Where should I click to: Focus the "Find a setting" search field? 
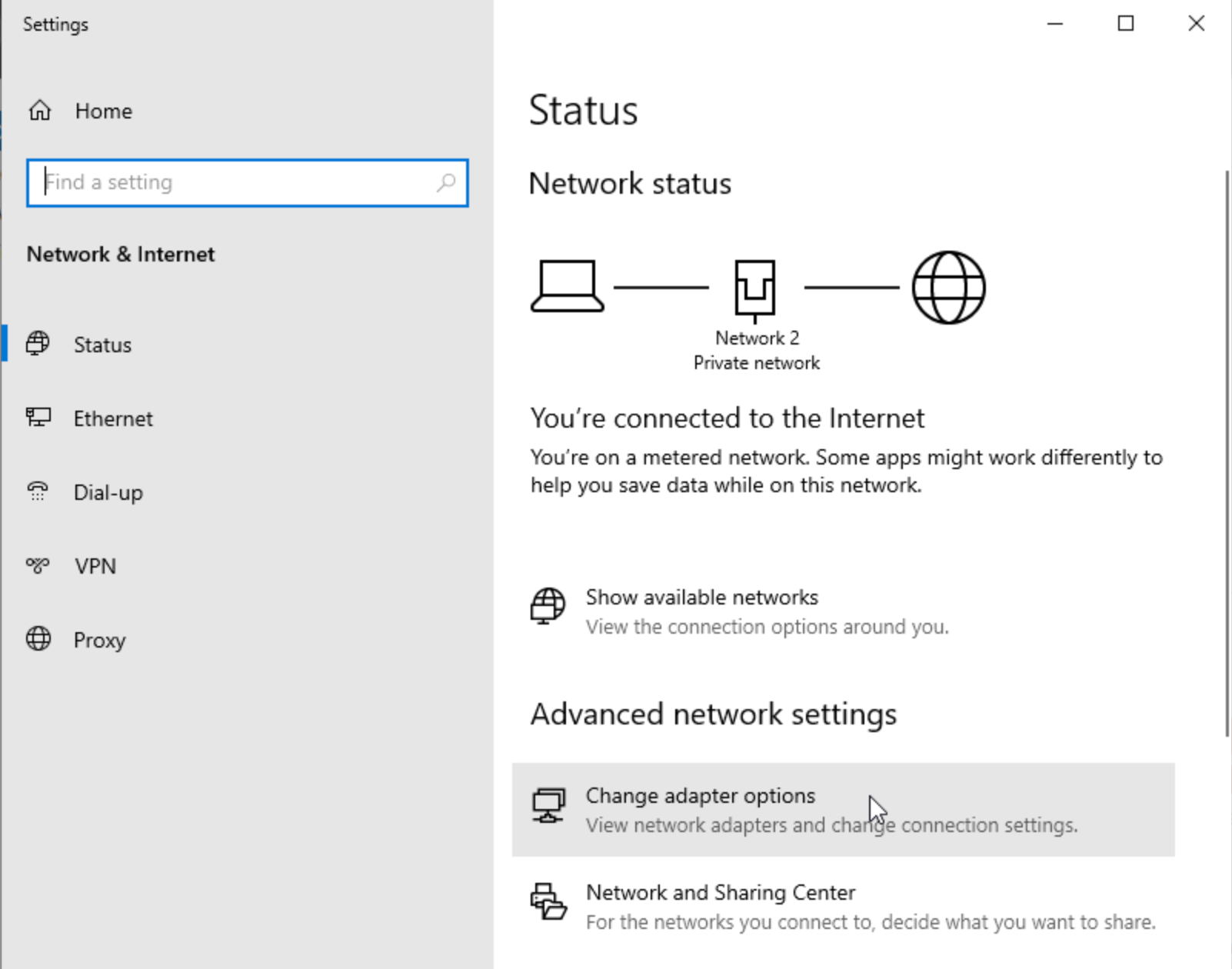[x=238, y=182]
